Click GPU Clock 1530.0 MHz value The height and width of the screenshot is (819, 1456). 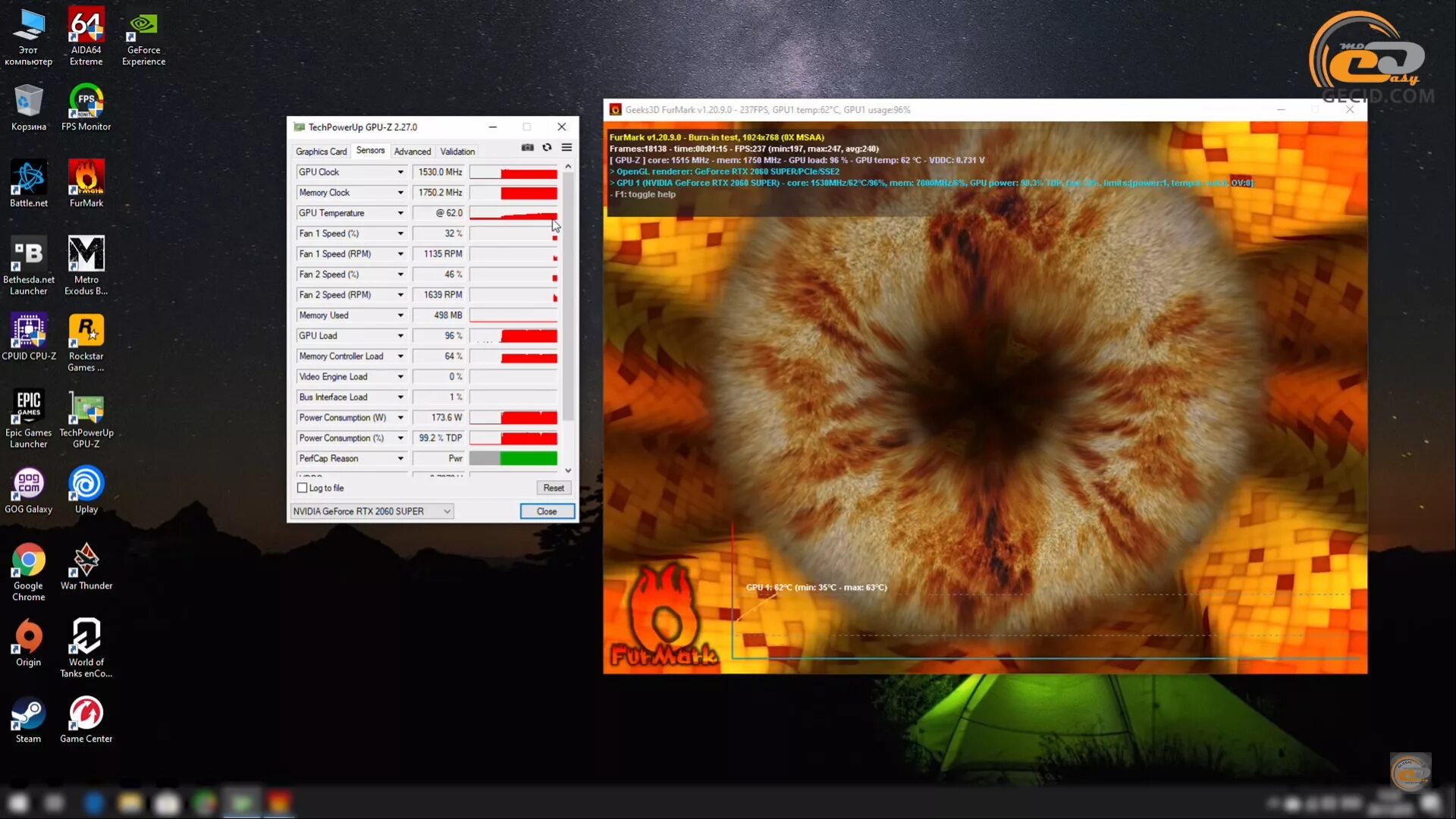pyautogui.click(x=439, y=172)
